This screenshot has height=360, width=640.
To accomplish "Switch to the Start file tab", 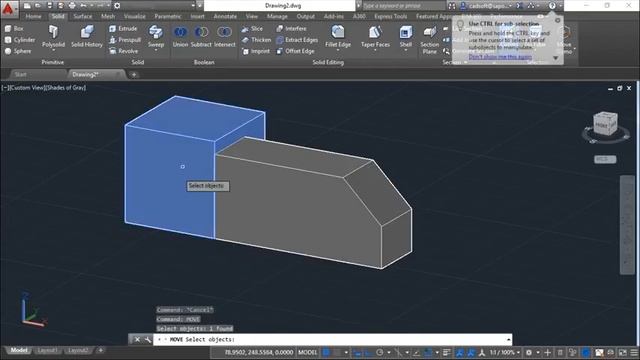I will click(20, 74).
